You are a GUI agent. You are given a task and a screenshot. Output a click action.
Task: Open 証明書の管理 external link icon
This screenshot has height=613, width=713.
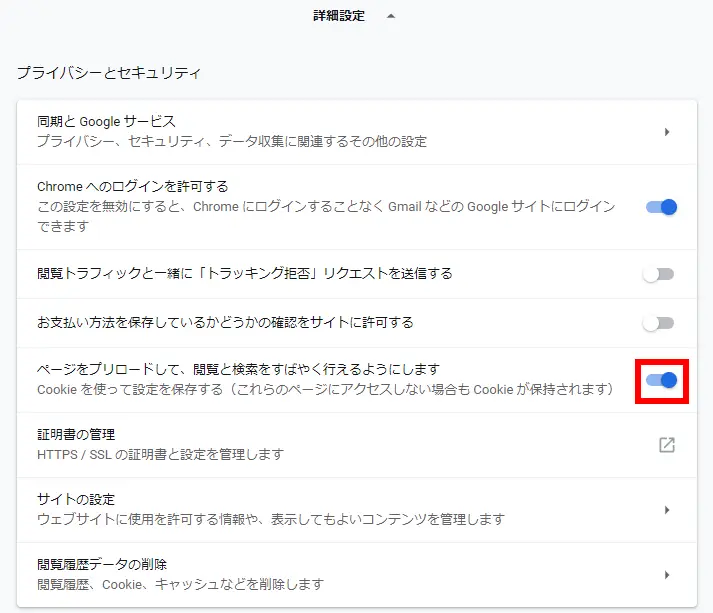click(667, 445)
